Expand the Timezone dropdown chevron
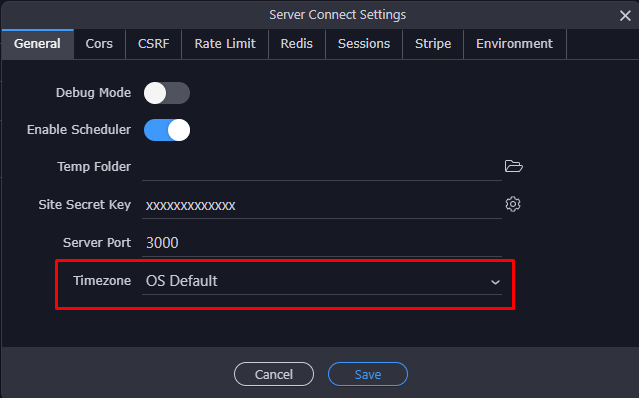 [495, 282]
